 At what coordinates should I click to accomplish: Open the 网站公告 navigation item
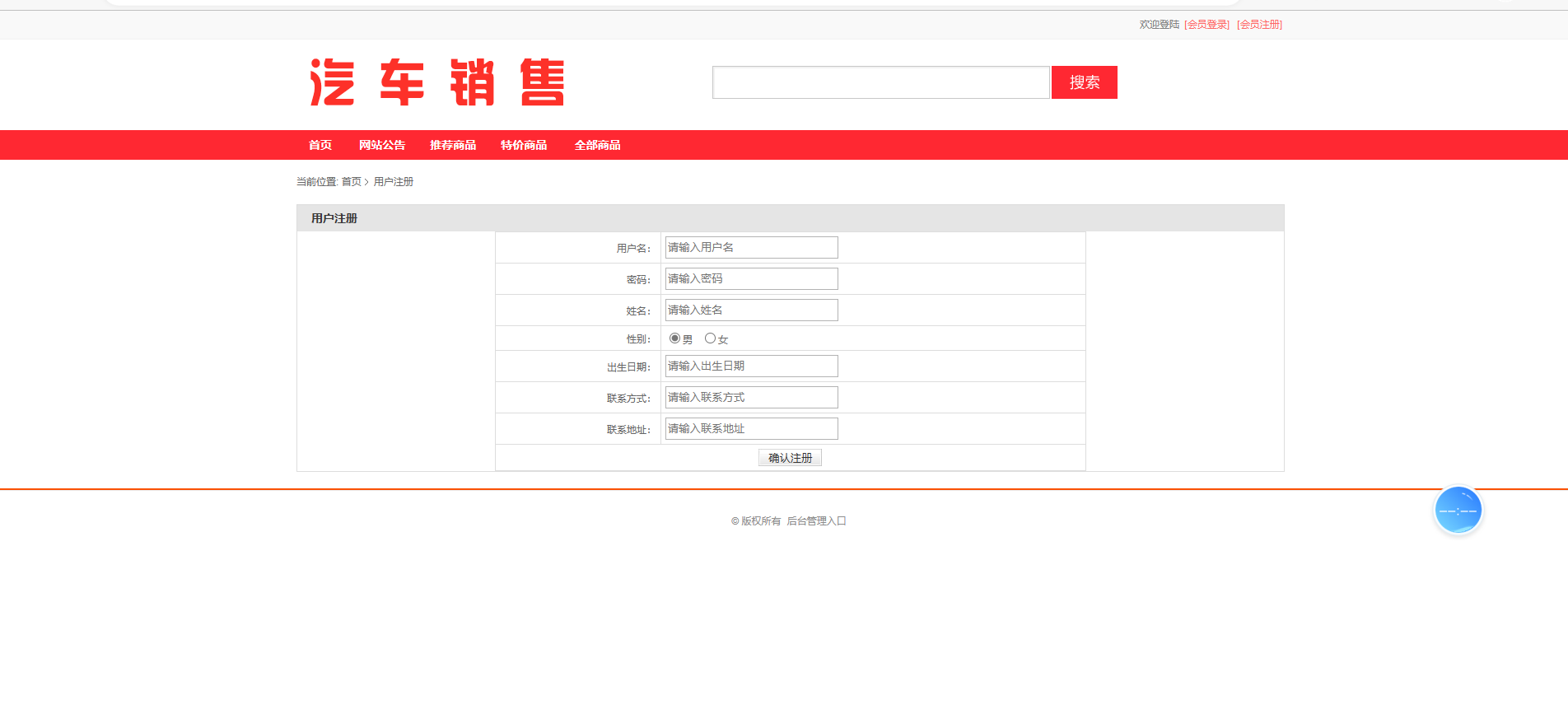coord(382,145)
